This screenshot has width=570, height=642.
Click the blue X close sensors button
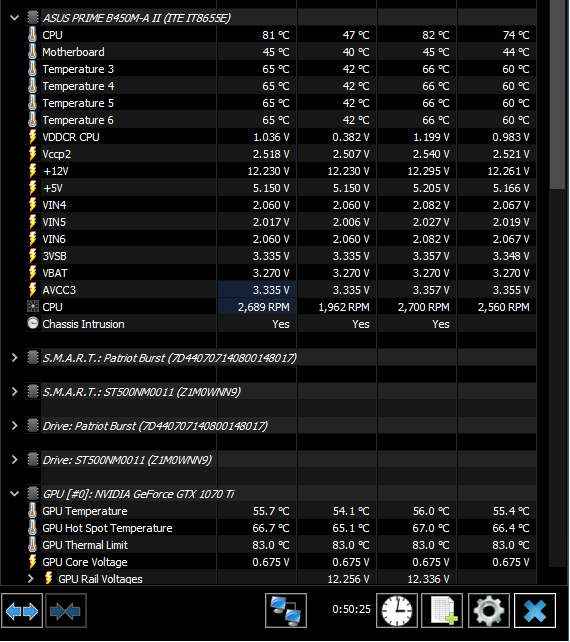(535, 610)
